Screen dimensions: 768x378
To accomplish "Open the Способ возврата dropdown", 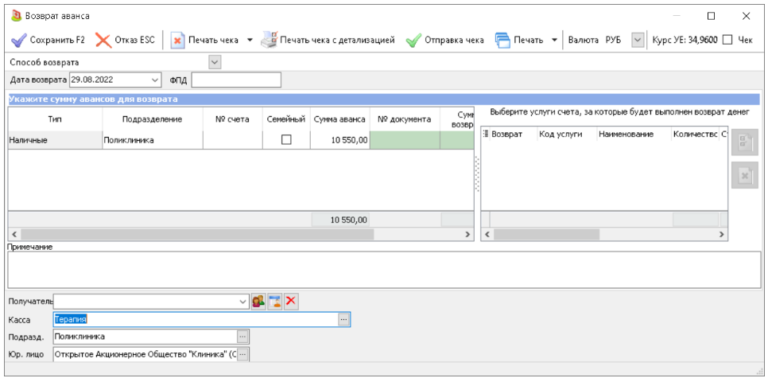I will click(x=215, y=62).
